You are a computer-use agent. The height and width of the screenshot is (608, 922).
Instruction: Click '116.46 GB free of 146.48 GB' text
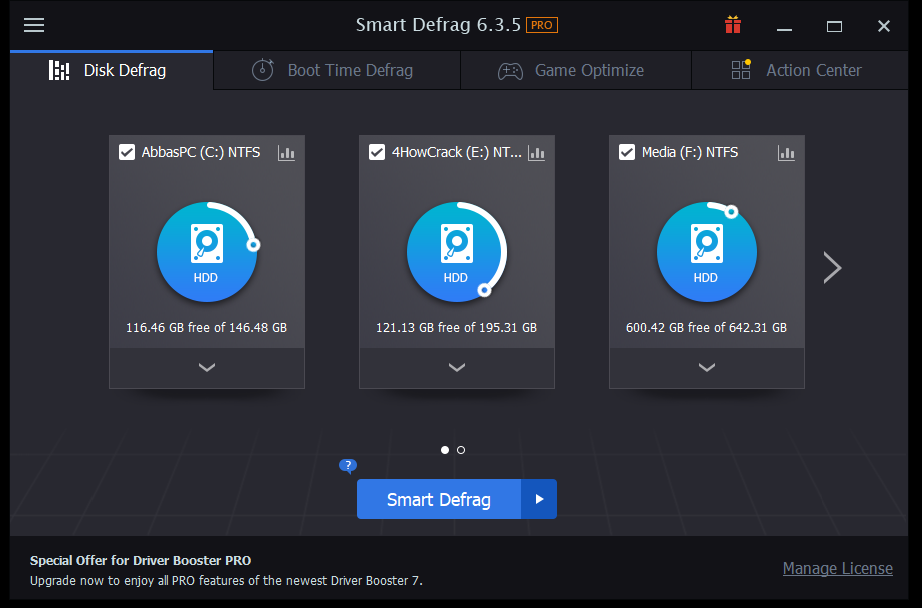coord(206,328)
